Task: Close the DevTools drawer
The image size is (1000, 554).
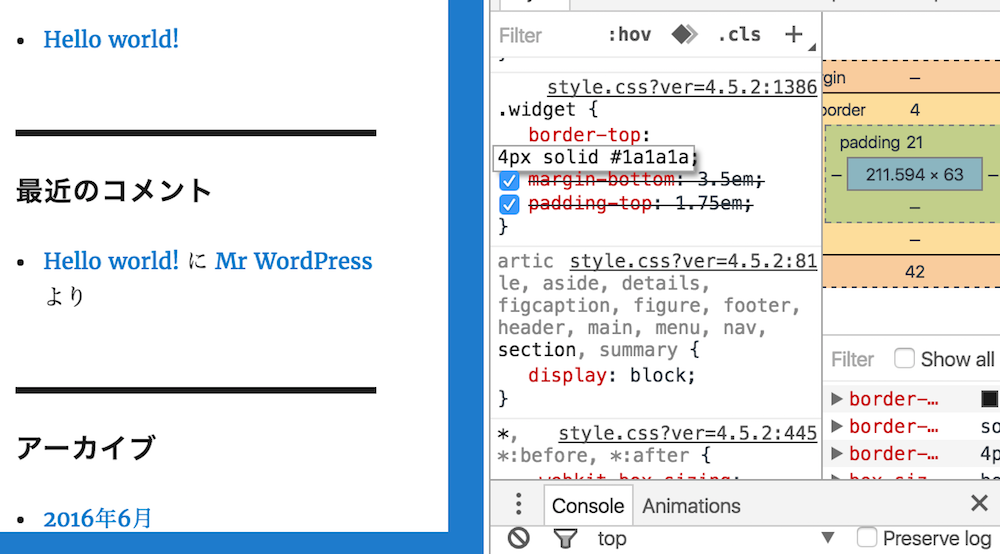Action: [980, 504]
